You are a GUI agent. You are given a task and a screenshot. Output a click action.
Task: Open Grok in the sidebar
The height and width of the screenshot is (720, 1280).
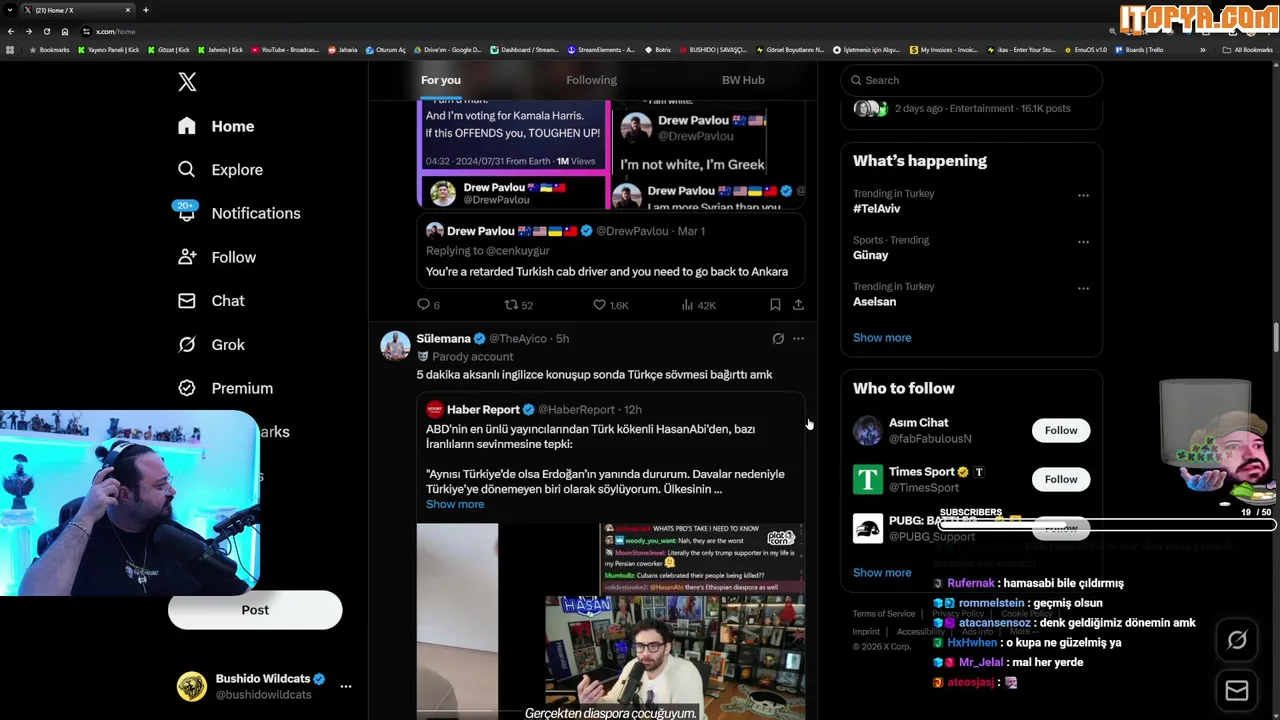[x=211, y=344]
